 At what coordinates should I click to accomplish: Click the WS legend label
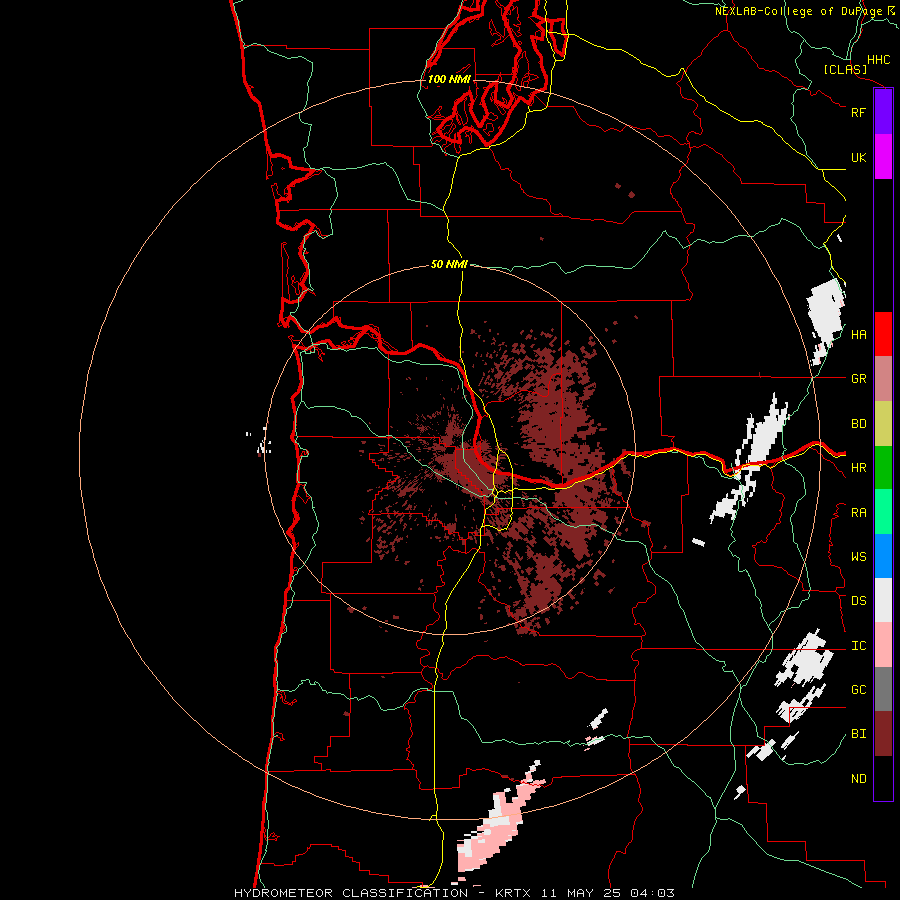(x=858, y=557)
